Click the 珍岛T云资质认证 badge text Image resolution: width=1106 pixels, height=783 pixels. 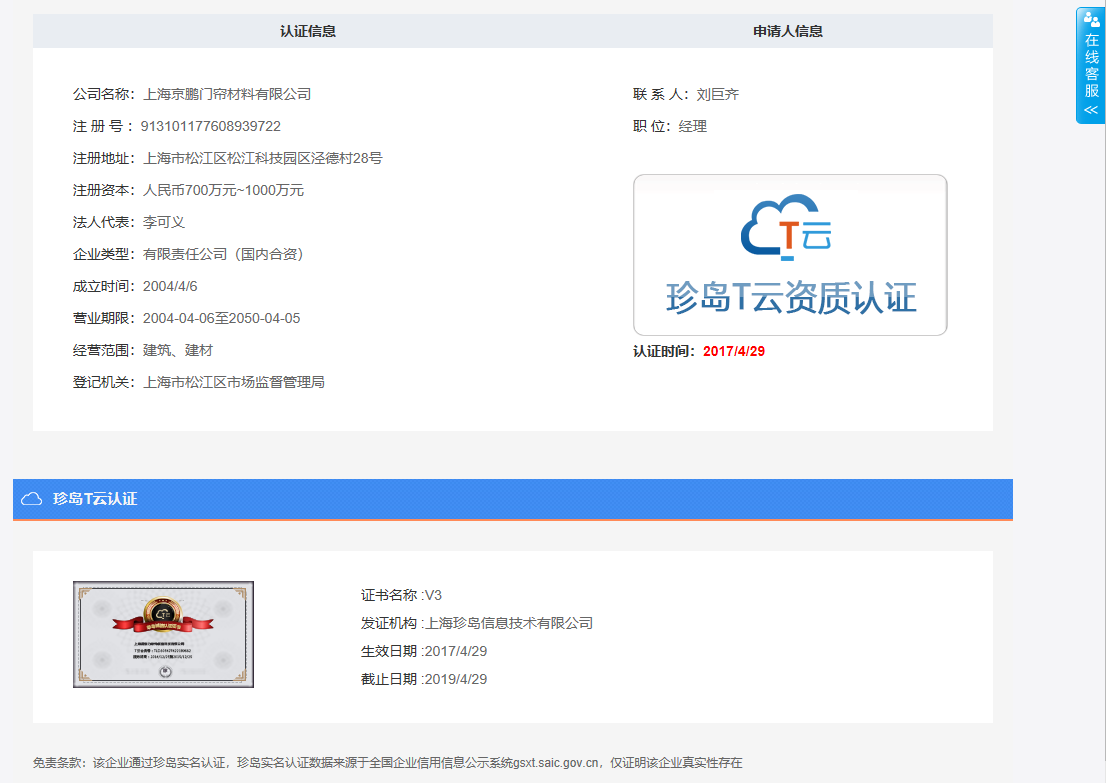(x=791, y=297)
